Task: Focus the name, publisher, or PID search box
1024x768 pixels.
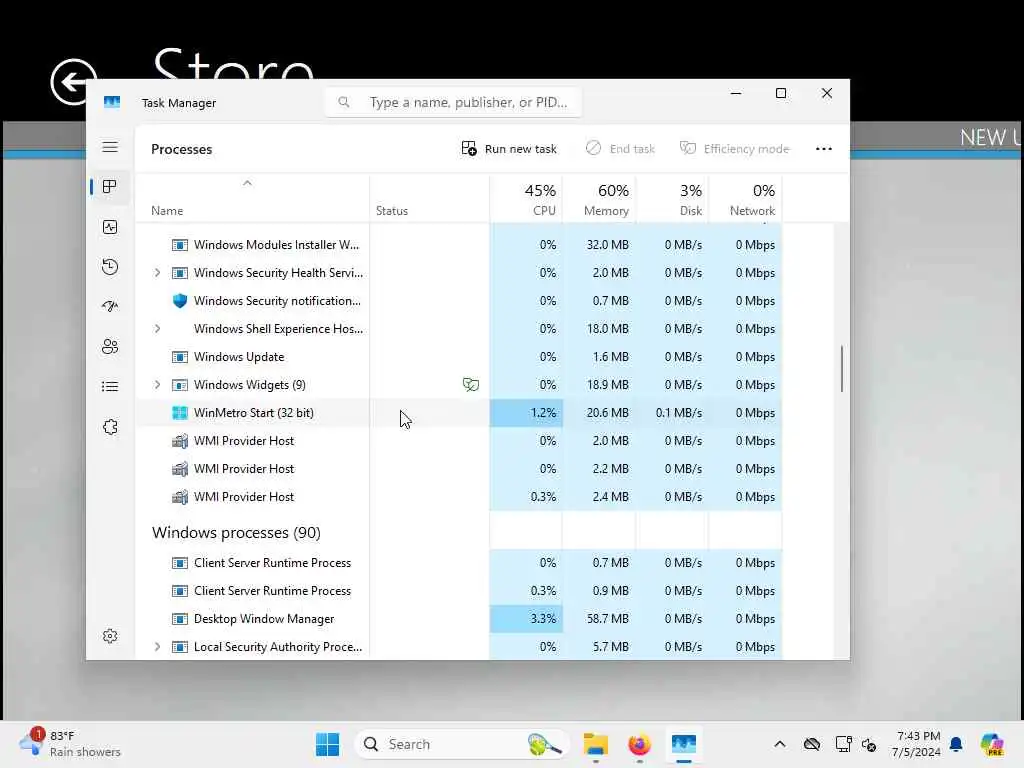Action: (453, 103)
